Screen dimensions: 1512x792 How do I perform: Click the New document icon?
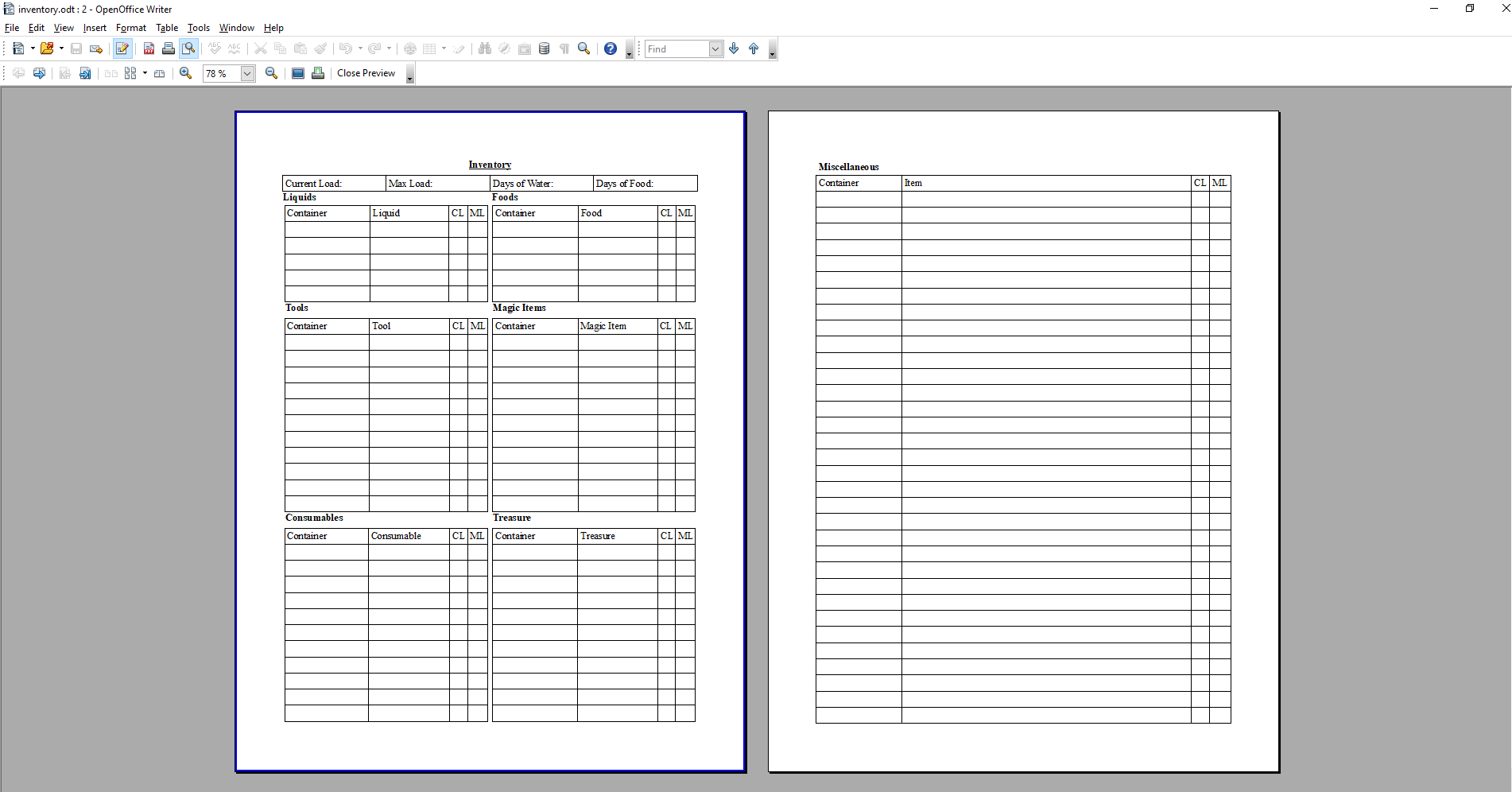(x=18, y=49)
